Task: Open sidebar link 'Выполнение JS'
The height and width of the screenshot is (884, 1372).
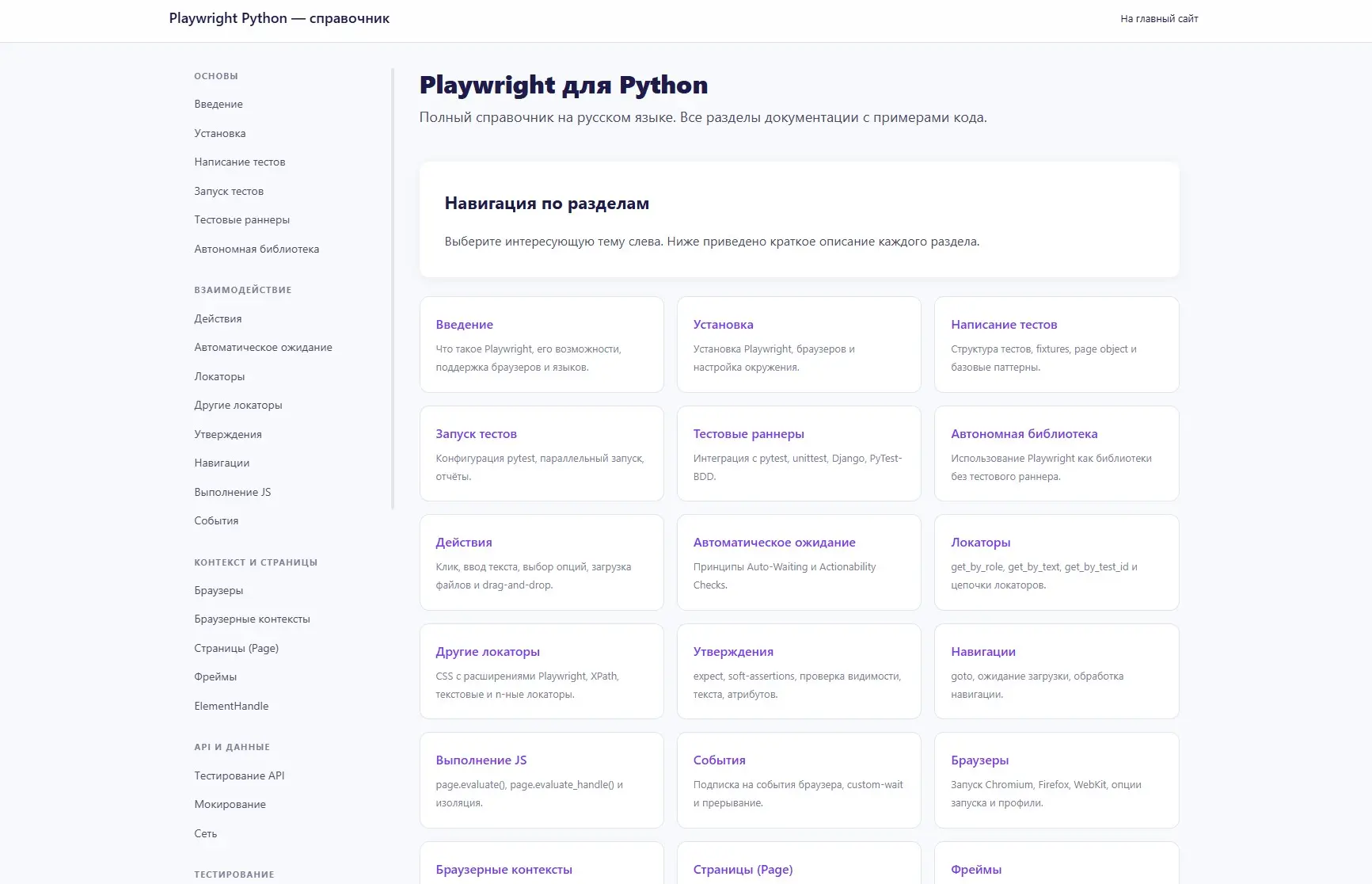Action: pyautogui.click(x=233, y=492)
